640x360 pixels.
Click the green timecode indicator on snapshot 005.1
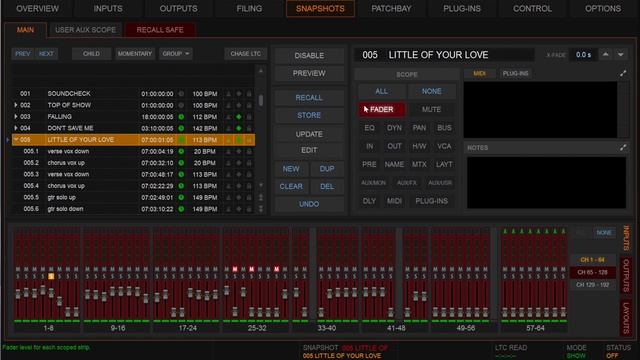click(x=181, y=151)
